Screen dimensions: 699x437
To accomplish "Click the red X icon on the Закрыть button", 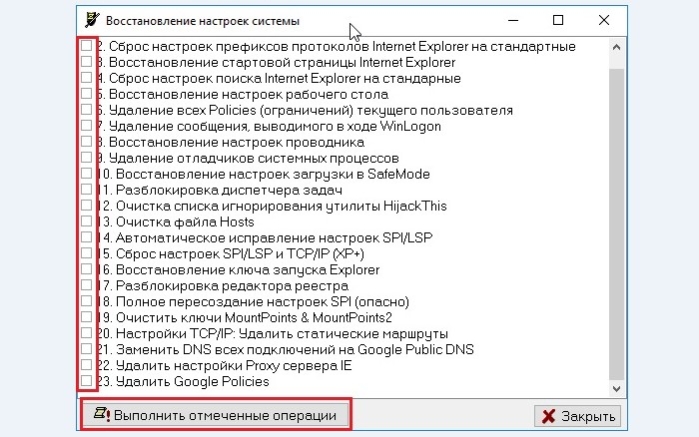I will 549,416.
